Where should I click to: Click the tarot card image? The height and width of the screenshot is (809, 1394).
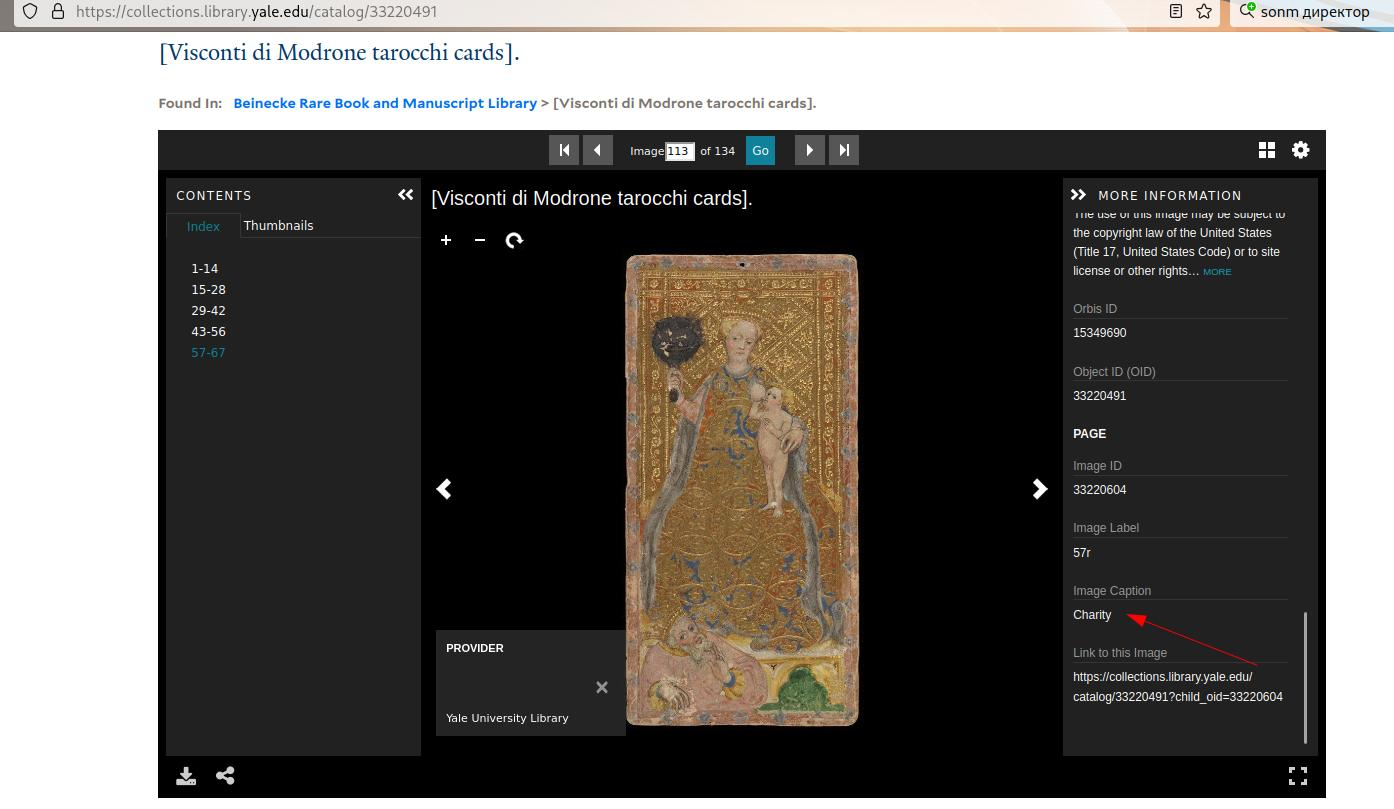(742, 490)
